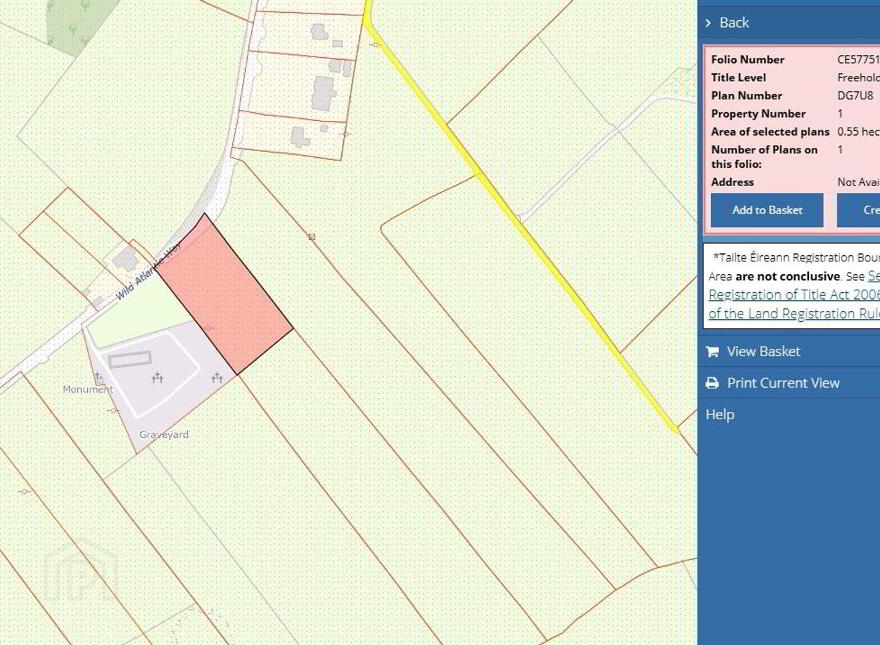Click Area of selected plans label

770,131
